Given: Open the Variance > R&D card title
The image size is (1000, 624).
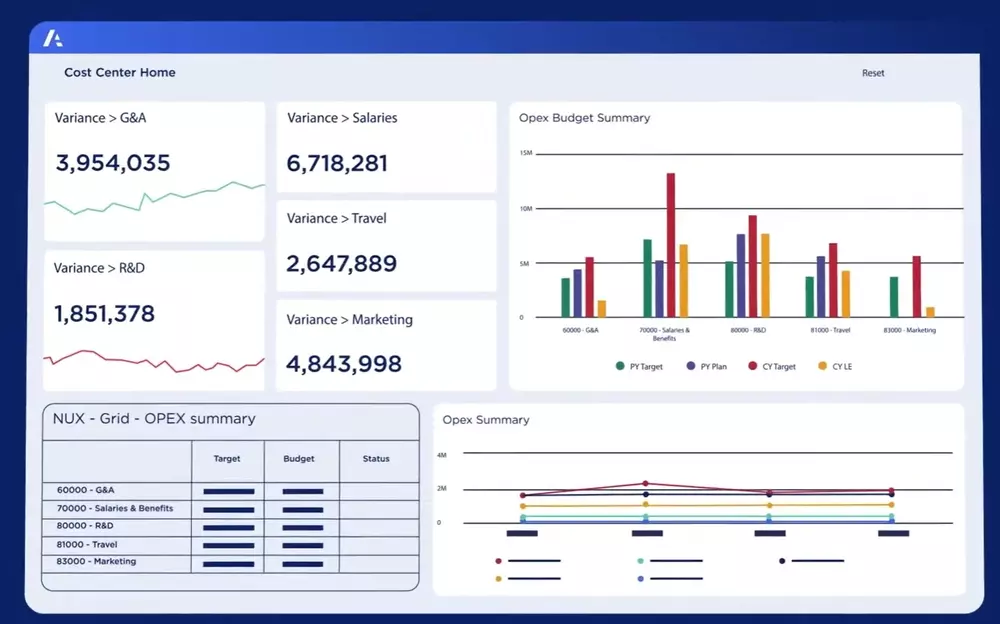Looking at the screenshot, I should click(99, 268).
